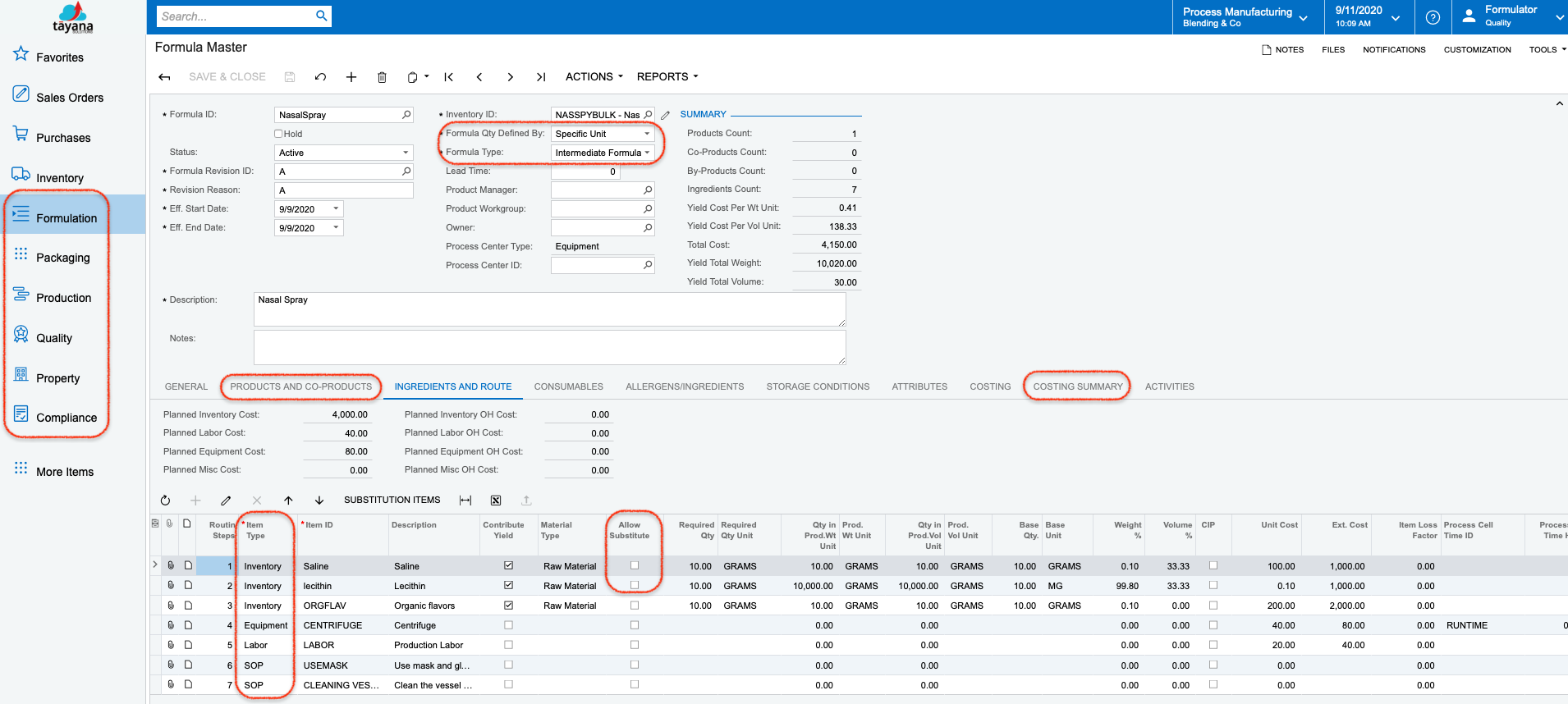Click the add new record plus icon

click(x=351, y=77)
